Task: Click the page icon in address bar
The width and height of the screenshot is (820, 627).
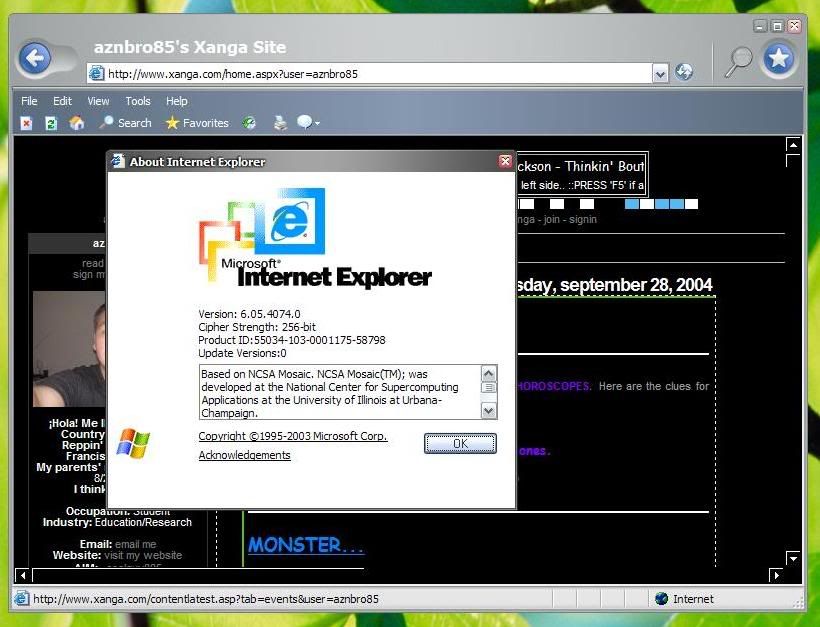Action: [96, 73]
